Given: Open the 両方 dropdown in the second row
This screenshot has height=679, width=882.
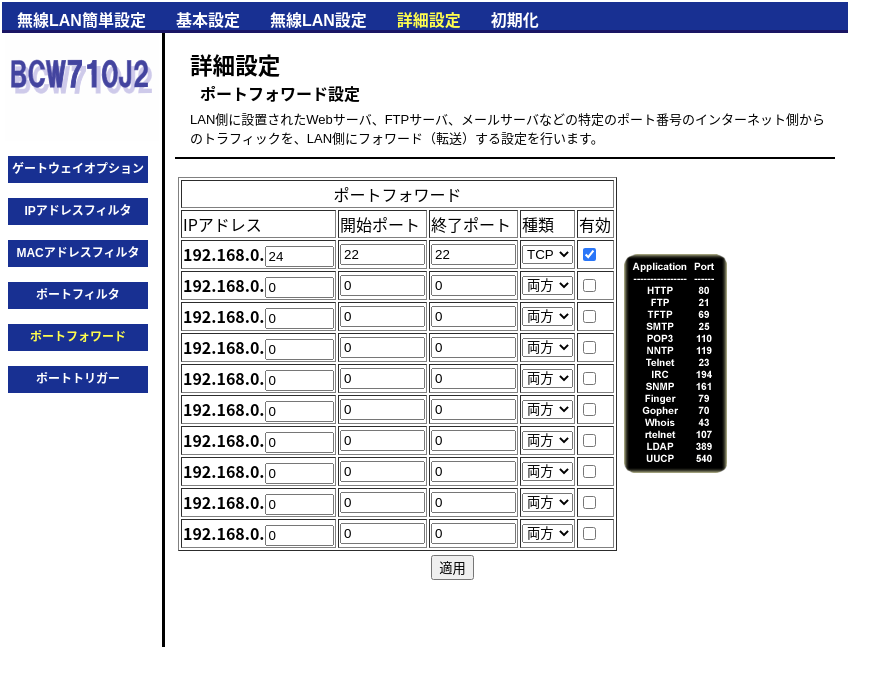Looking at the screenshot, I should (546, 285).
